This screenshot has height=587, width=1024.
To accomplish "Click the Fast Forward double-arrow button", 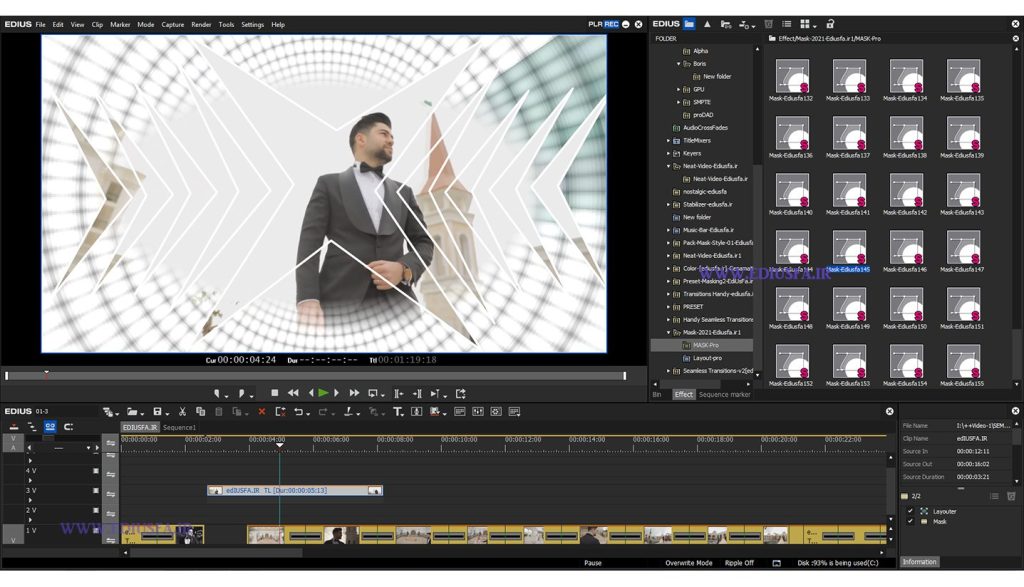I will point(354,393).
